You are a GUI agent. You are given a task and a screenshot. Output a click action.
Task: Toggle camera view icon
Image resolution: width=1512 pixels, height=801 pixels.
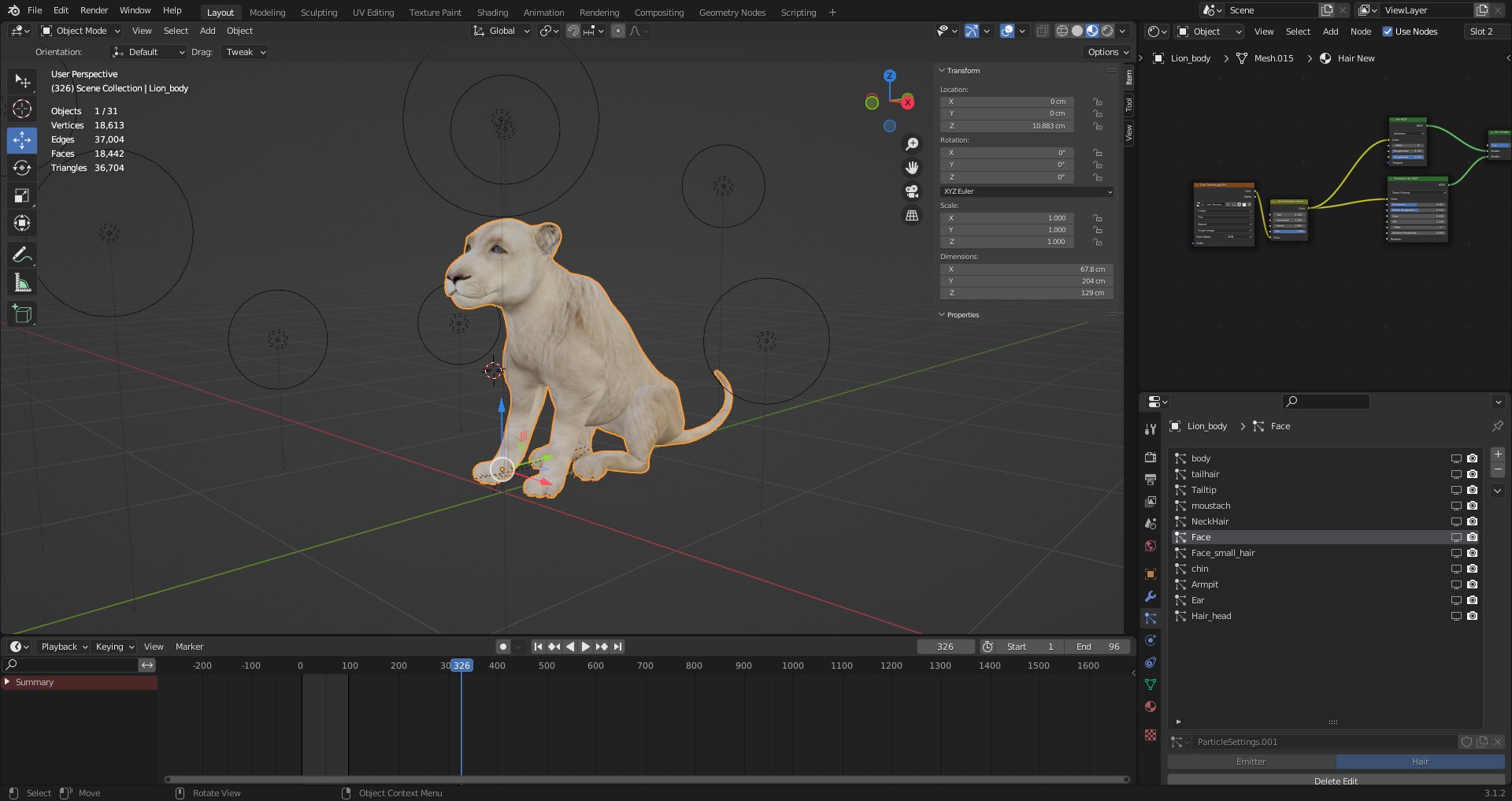[912, 191]
